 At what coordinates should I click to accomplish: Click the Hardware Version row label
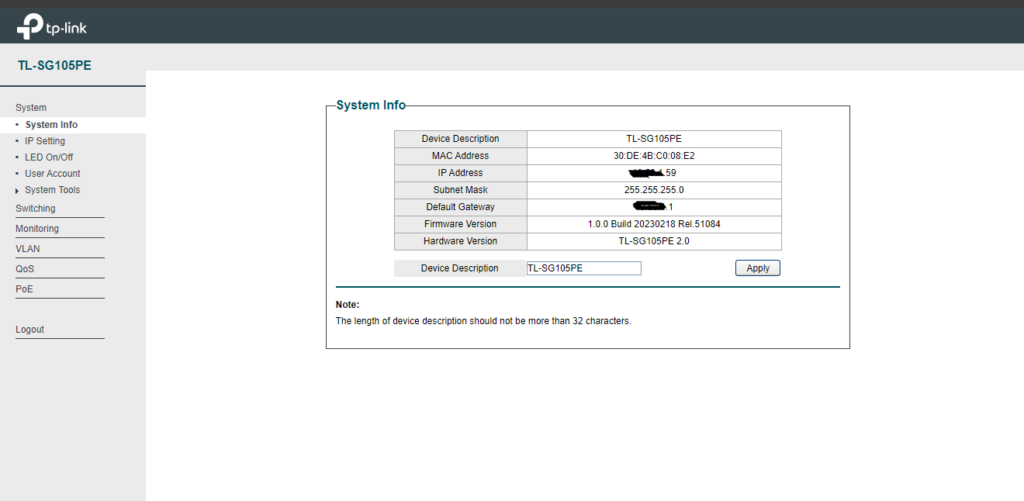pos(460,241)
